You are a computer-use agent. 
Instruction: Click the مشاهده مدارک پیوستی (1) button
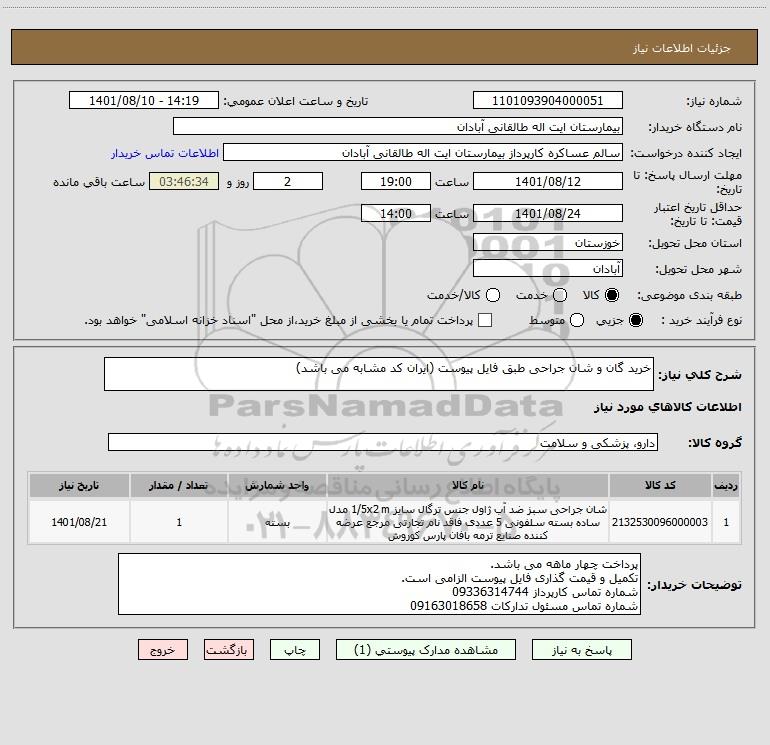point(426,650)
